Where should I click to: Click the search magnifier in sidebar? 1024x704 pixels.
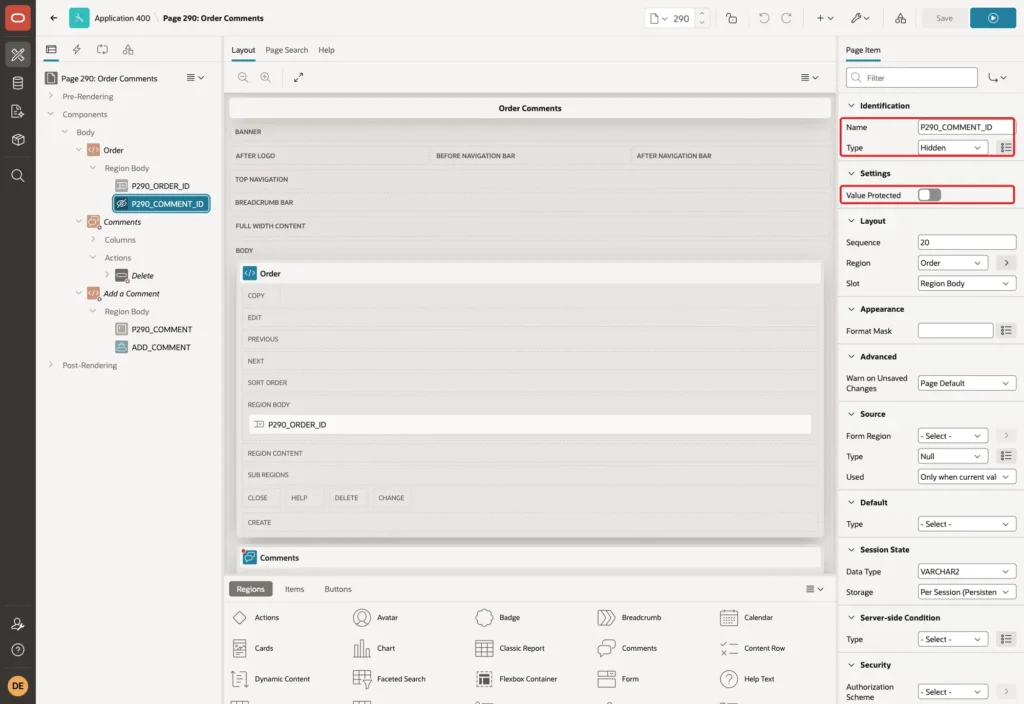(18, 176)
